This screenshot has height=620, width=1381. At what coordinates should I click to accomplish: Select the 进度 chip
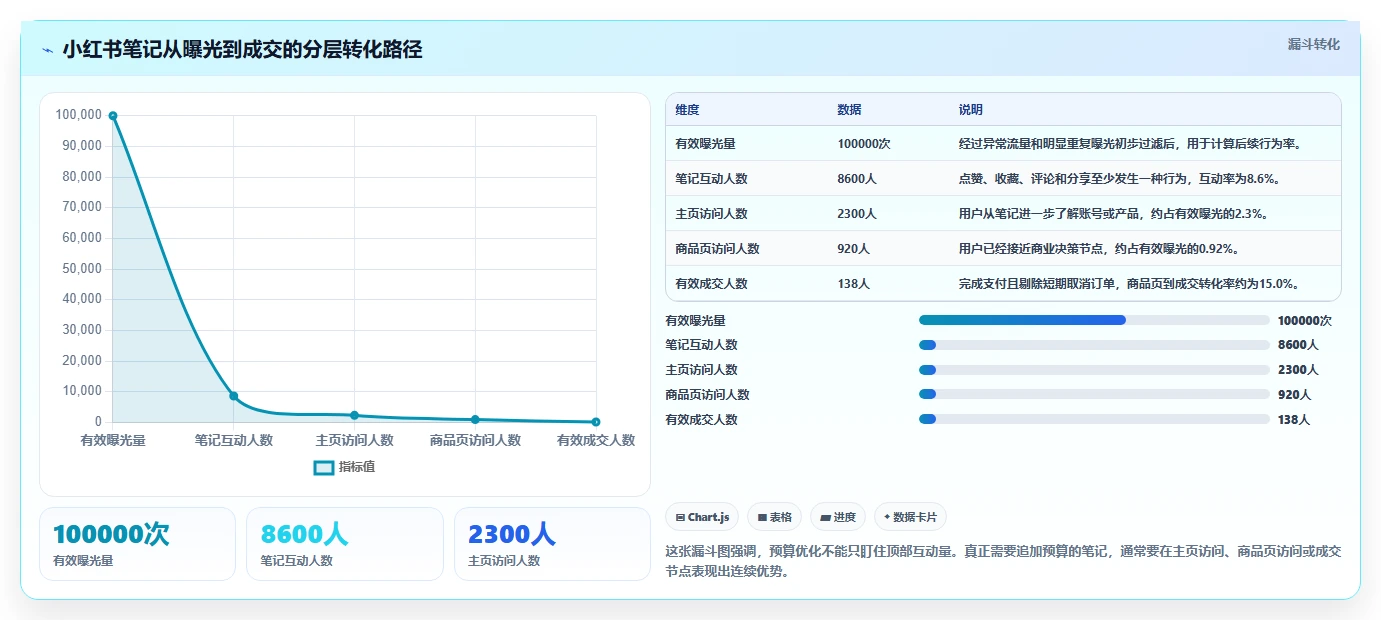(x=837, y=517)
